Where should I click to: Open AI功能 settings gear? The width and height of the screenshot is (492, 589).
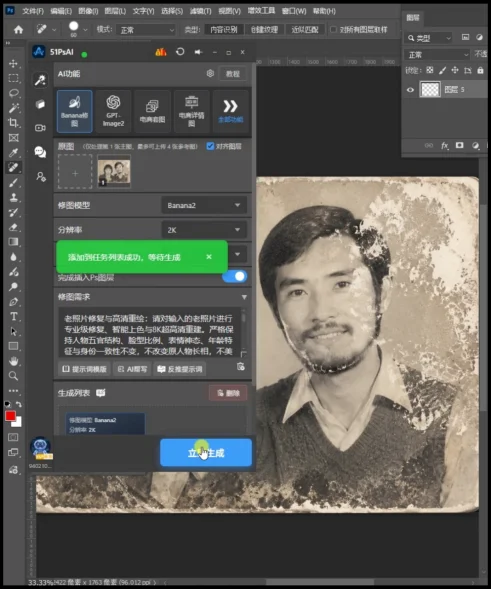[x=210, y=73]
